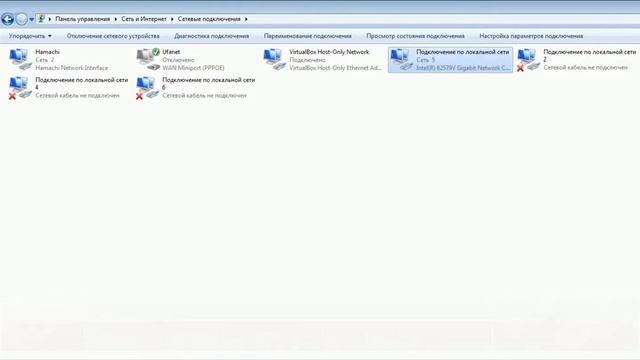640x360 pixels.
Task: Click Hamachi Network Interface text
Action: (x=72, y=68)
